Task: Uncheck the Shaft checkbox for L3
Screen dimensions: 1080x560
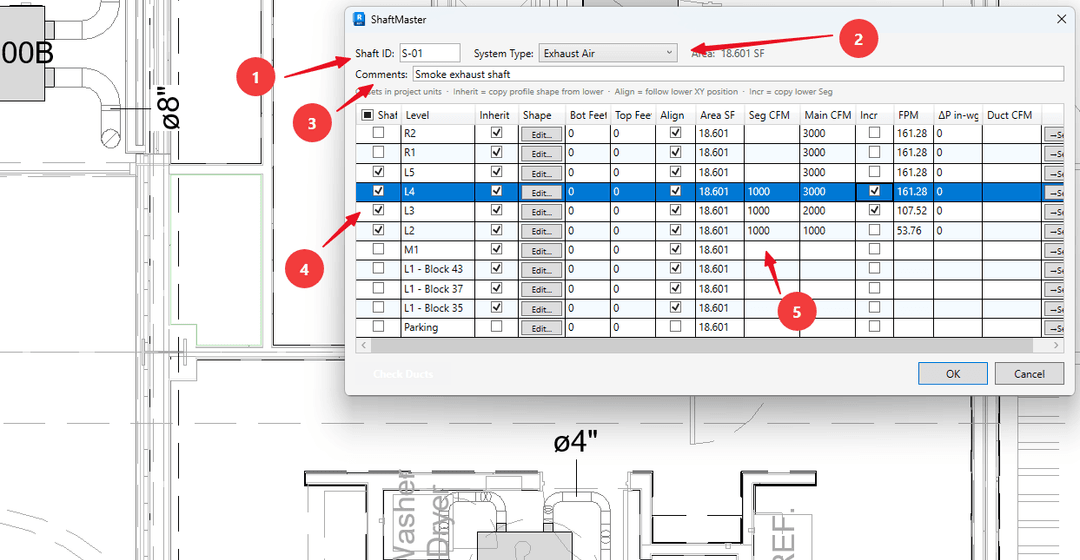Action: (378, 210)
